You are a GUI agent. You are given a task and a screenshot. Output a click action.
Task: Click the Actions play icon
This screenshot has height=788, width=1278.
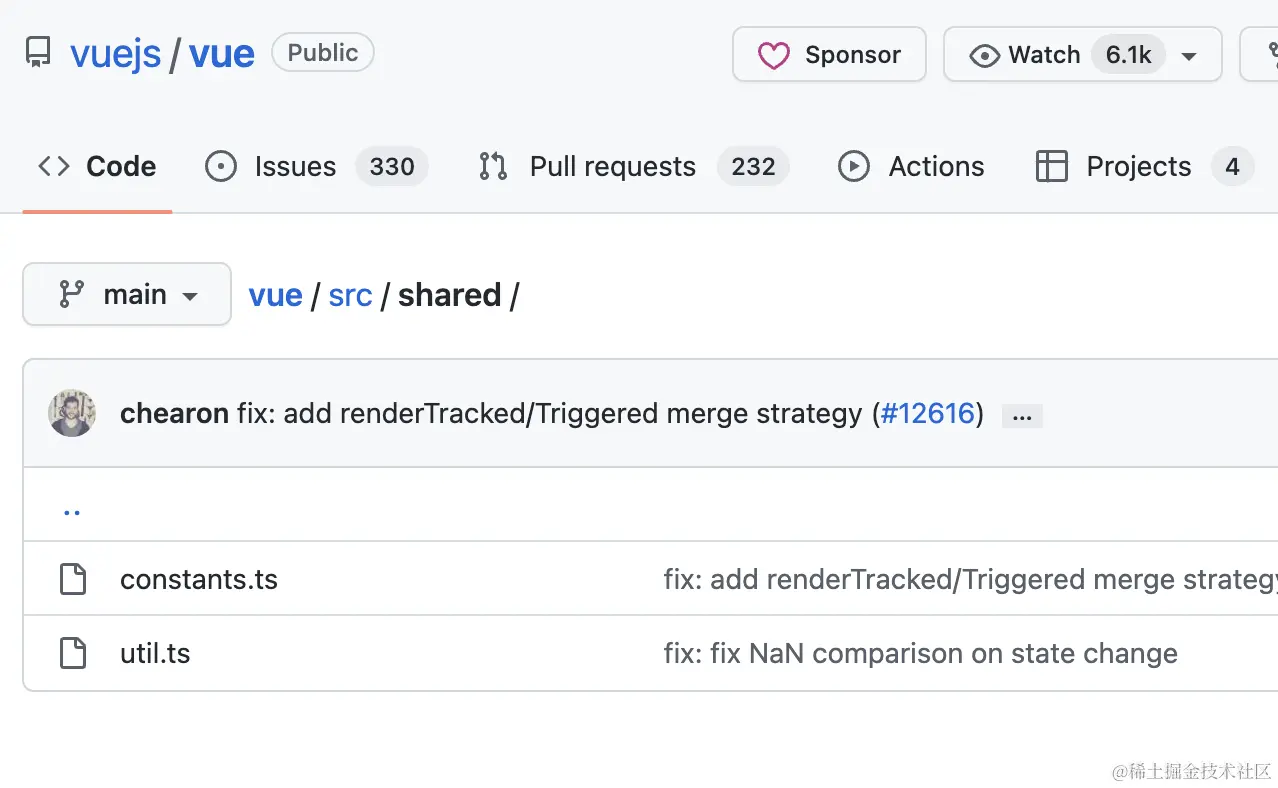click(x=853, y=166)
